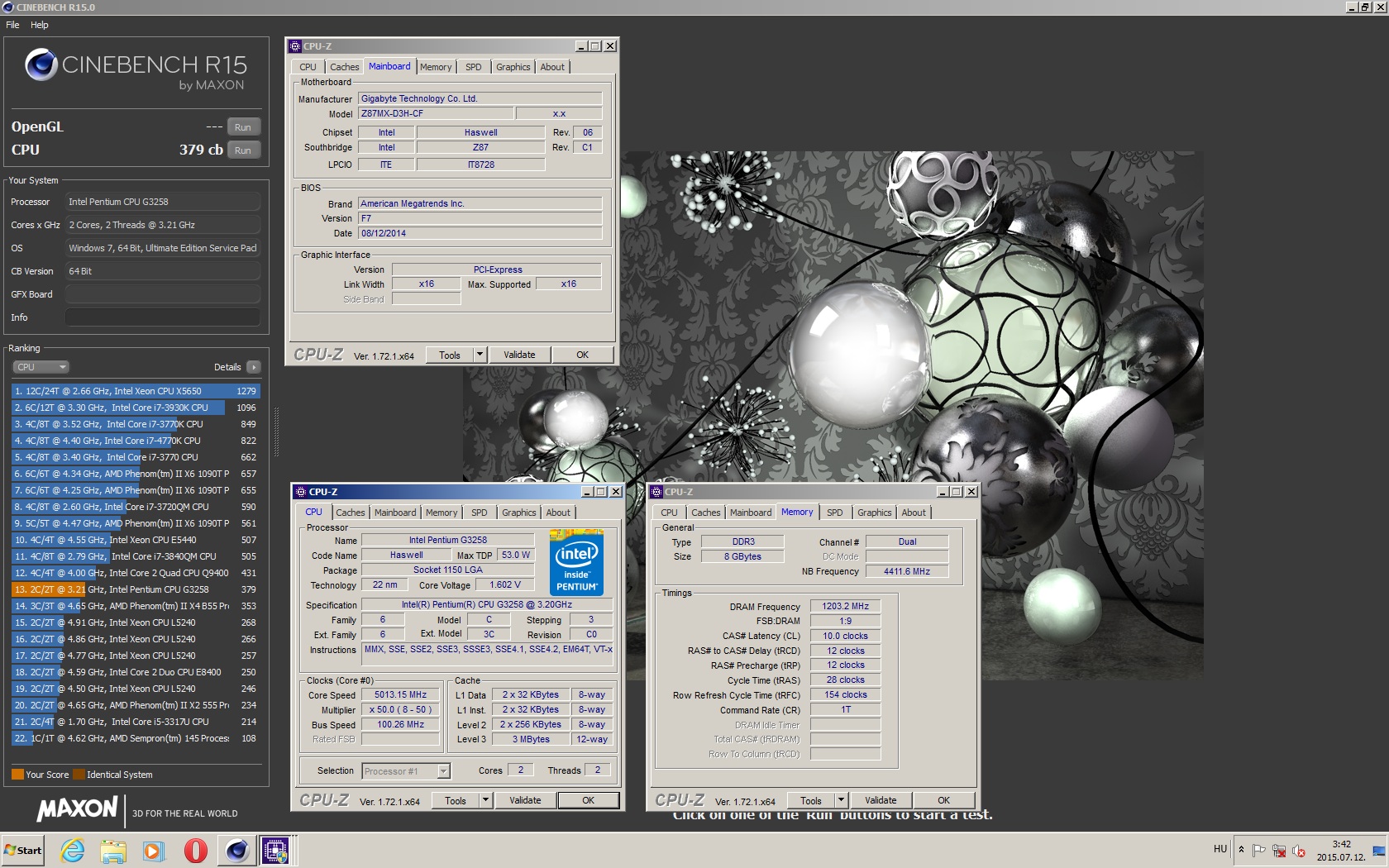Image resolution: width=1389 pixels, height=868 pixels.
Task: Select ranking row Intel Core i7-3930K
Action: coord(136,408)
